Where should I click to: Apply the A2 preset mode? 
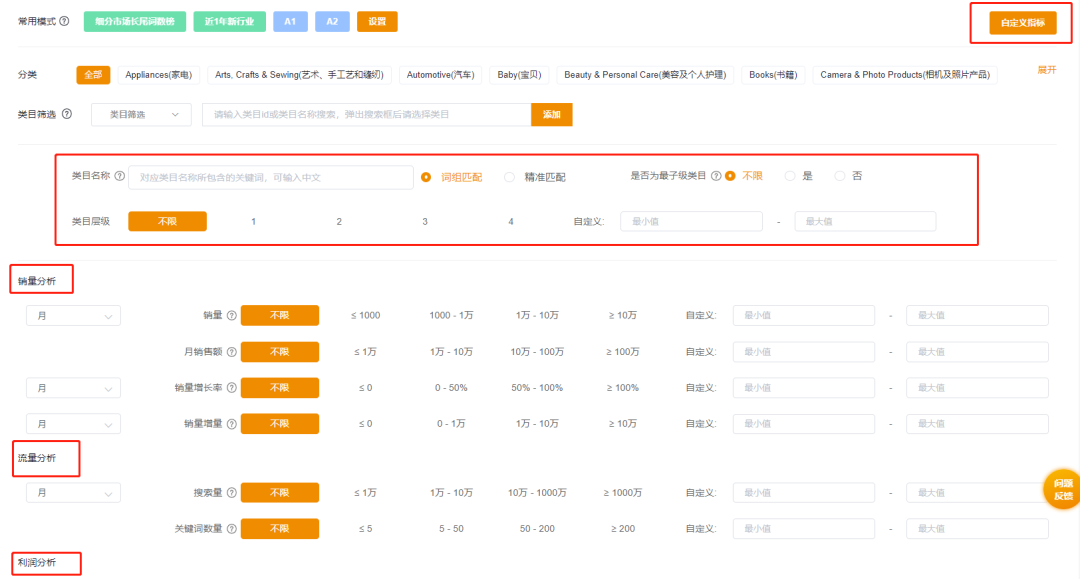pos(332,21)
